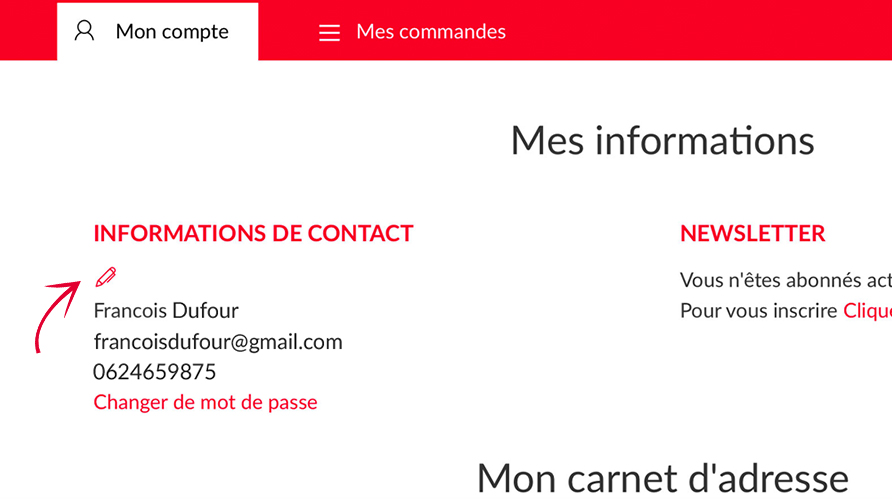This screenshot has width=892, height=499.
Task: Click the newsletter subscription status text
Action: (785, 280)
